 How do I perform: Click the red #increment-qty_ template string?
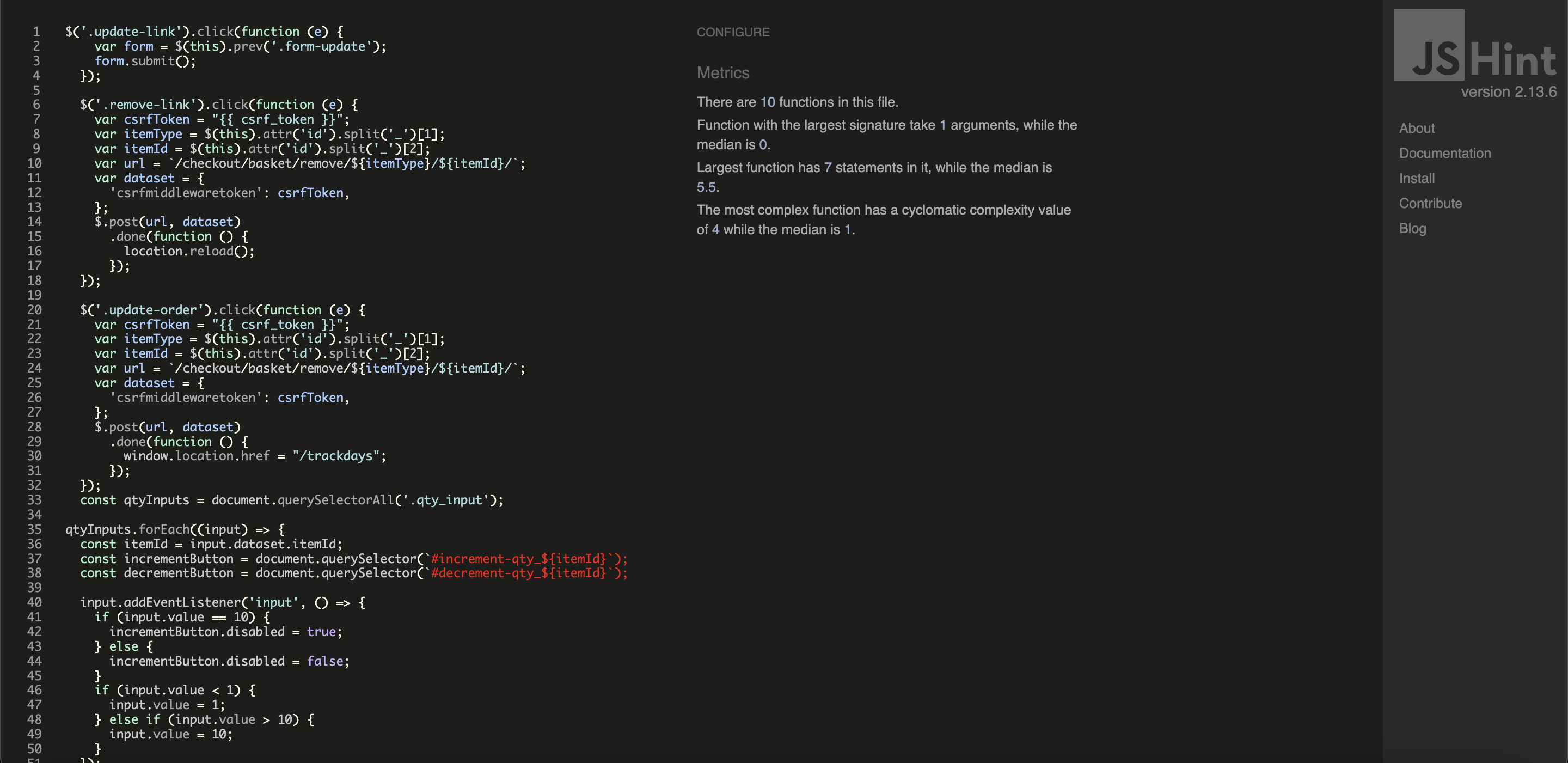tap(528, 558)
